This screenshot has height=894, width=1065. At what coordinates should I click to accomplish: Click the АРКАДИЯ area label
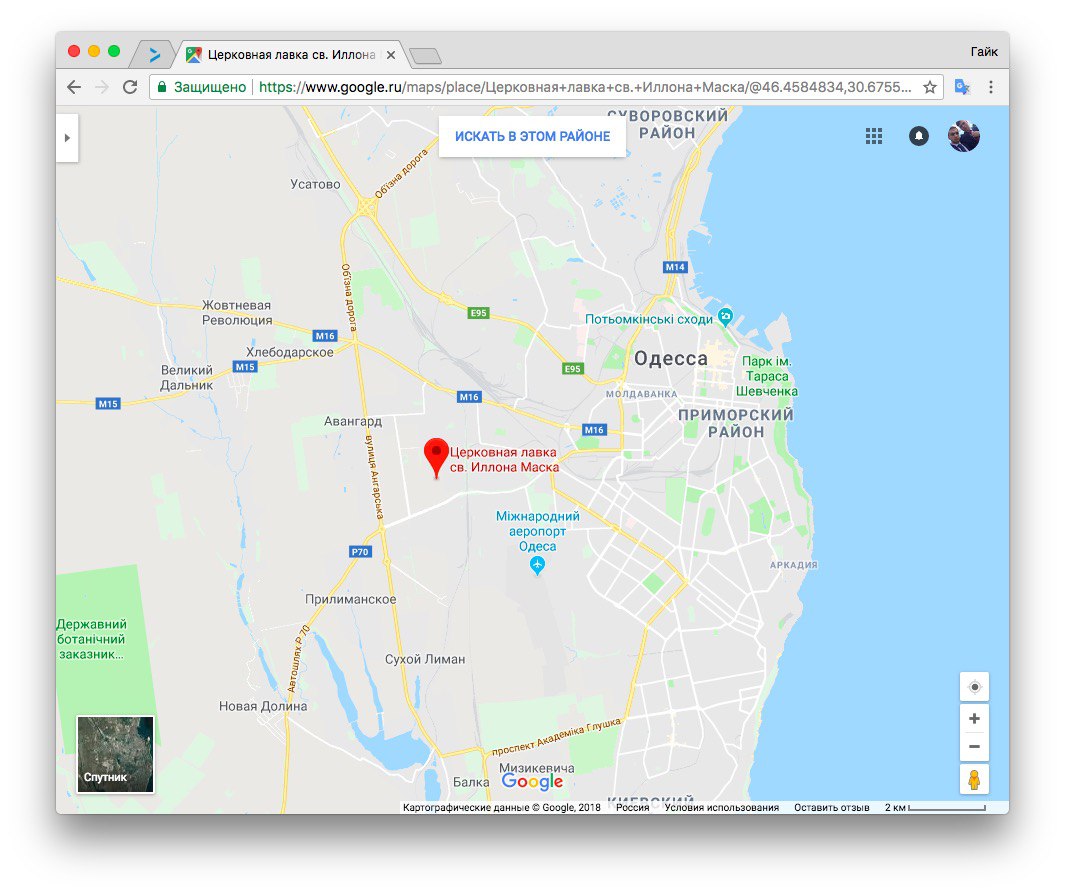coord(793,565)
